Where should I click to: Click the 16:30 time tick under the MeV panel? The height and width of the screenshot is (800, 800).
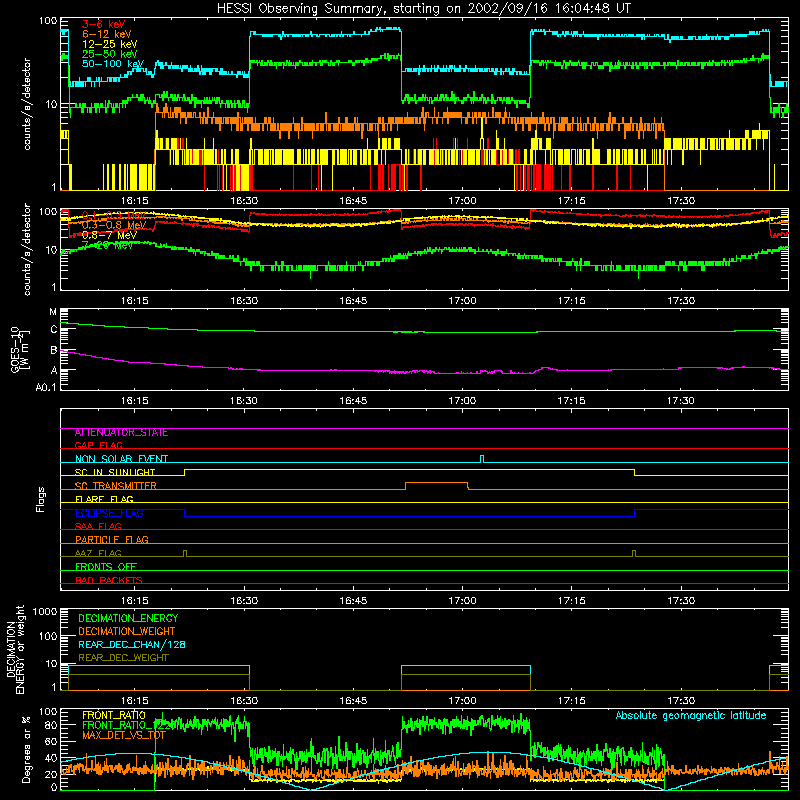click(x=244, y=301)
